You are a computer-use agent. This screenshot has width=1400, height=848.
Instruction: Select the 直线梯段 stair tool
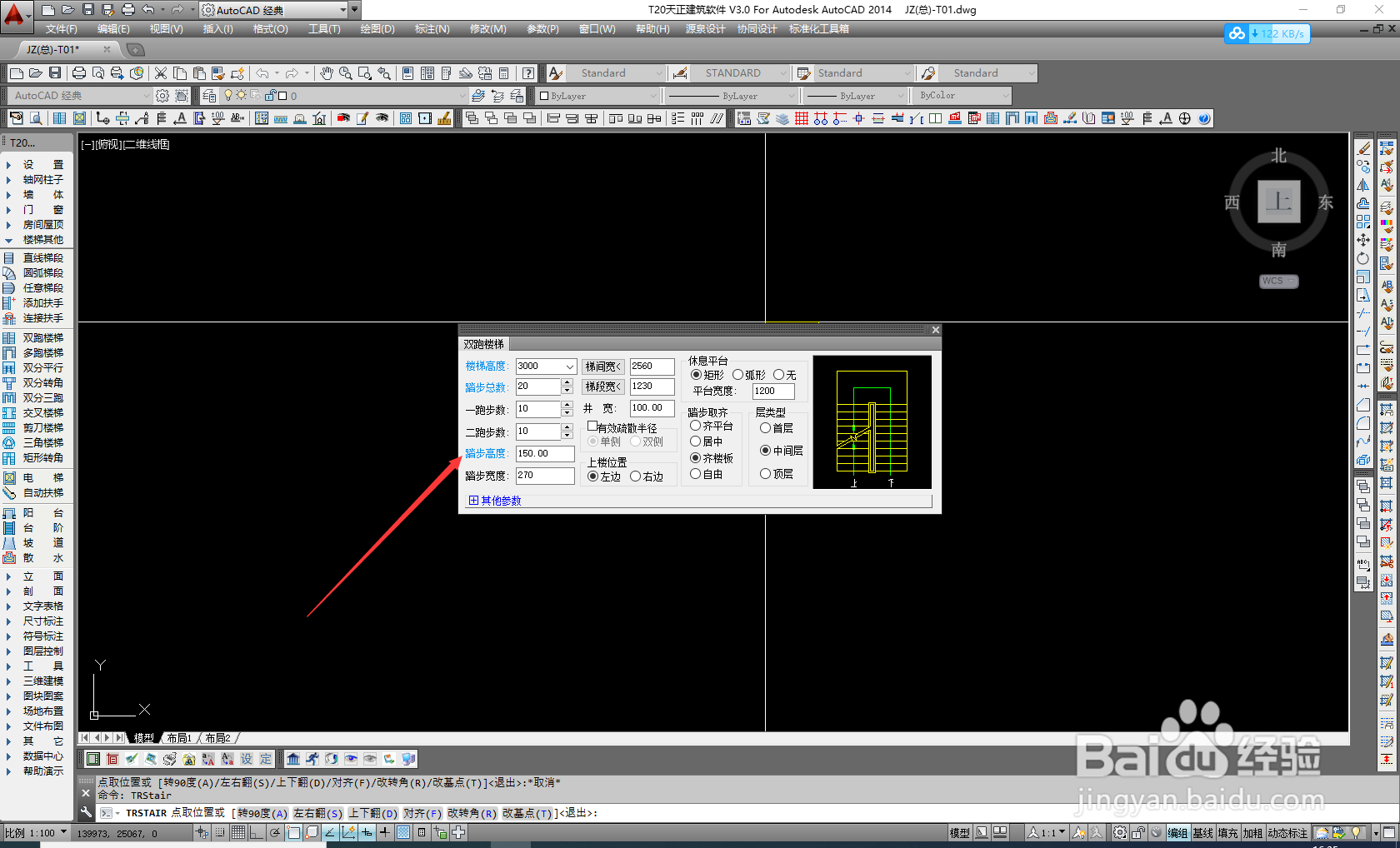click(34, 258)
